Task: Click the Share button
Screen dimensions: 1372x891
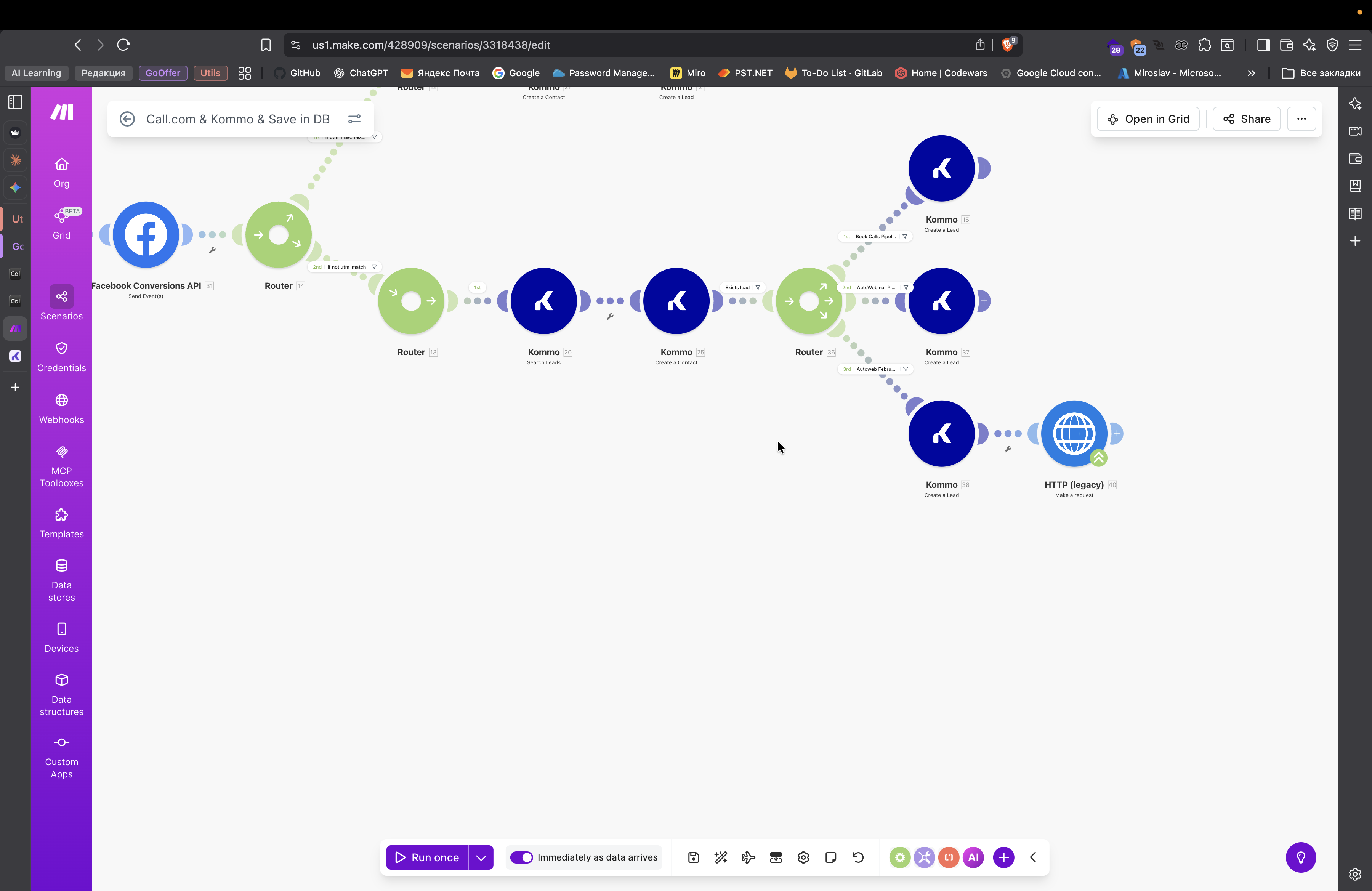Action: point(1246,119)
